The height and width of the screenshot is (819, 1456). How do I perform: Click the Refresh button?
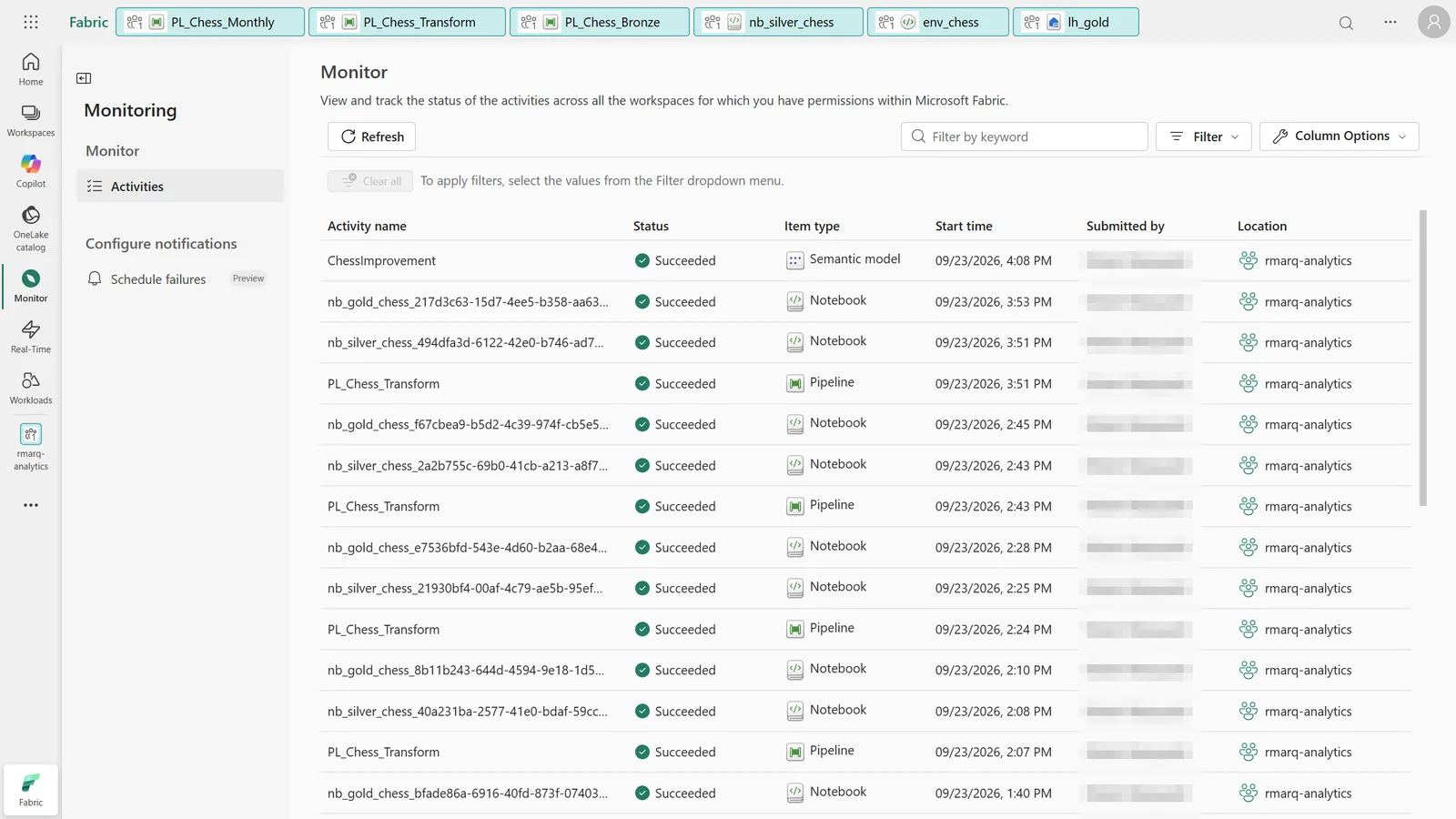371,136
